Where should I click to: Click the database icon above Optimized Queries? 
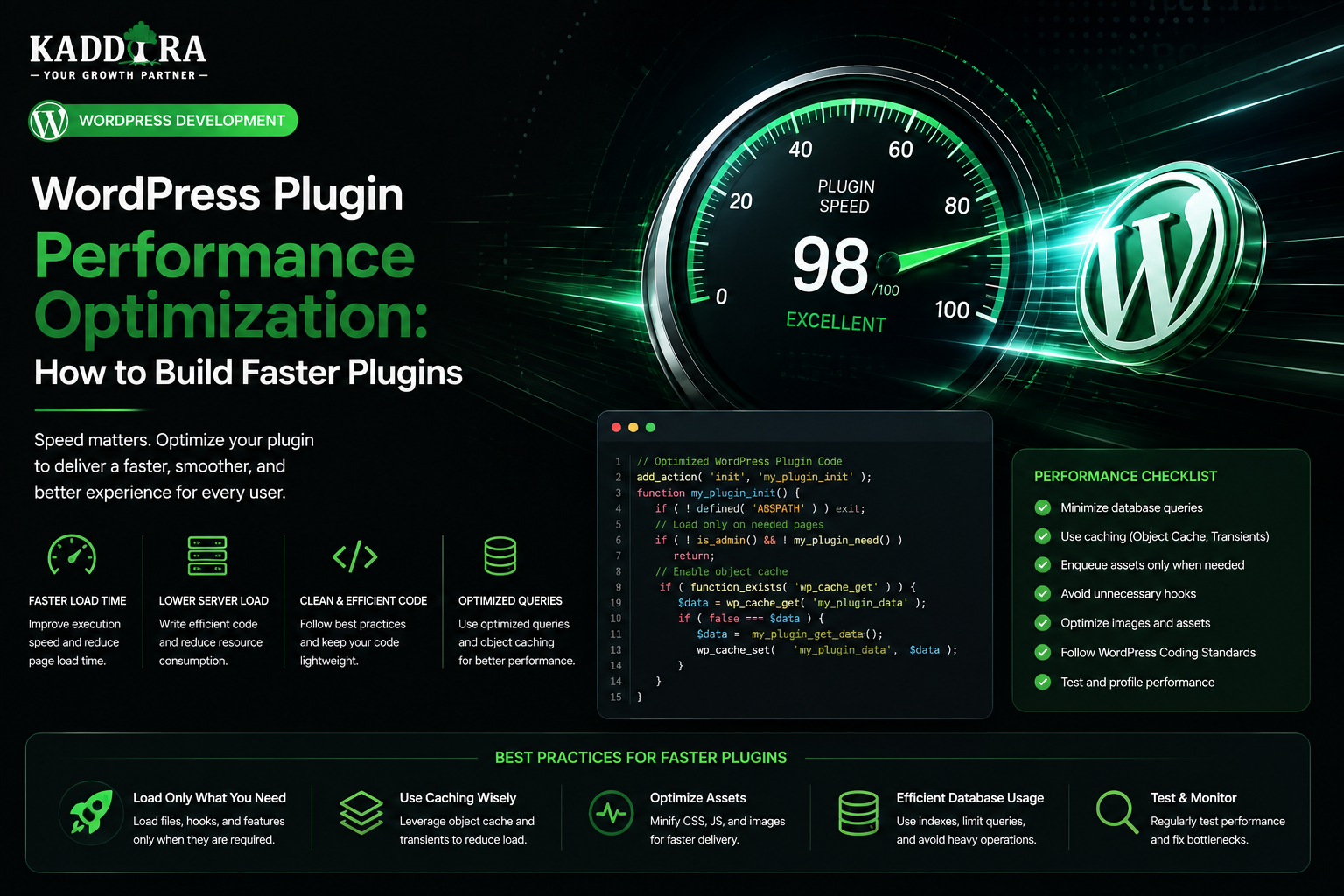[x=500, y=556]
